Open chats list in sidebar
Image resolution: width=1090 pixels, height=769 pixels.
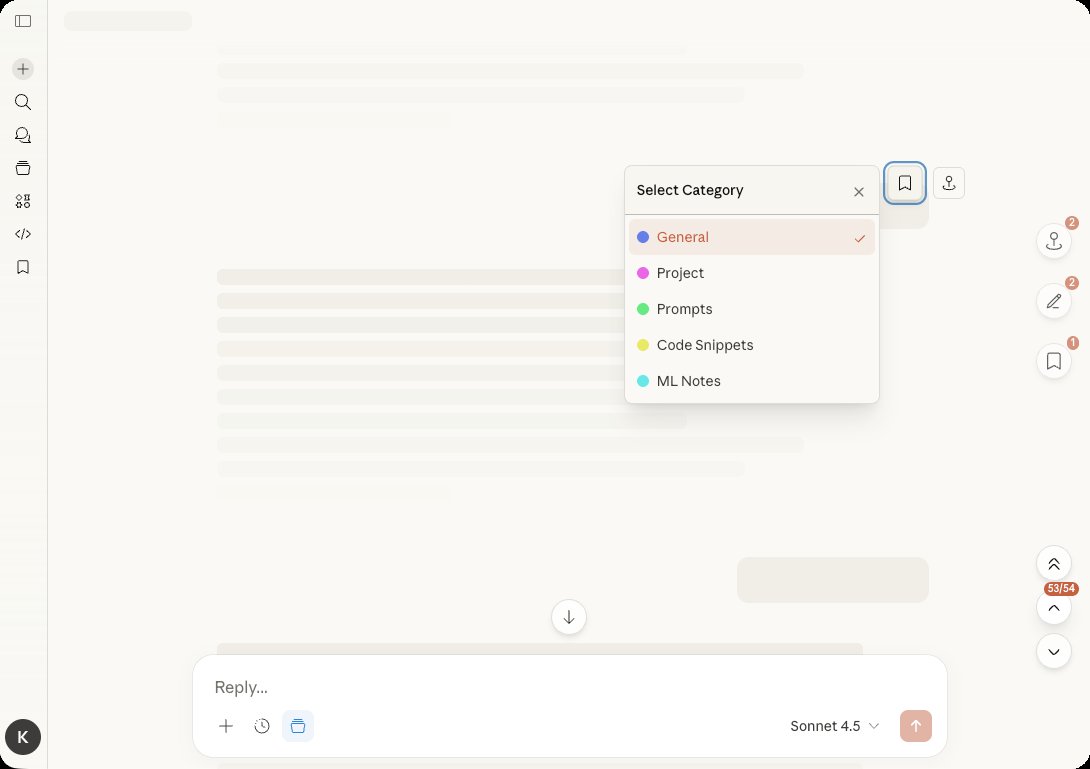(23, 135)
